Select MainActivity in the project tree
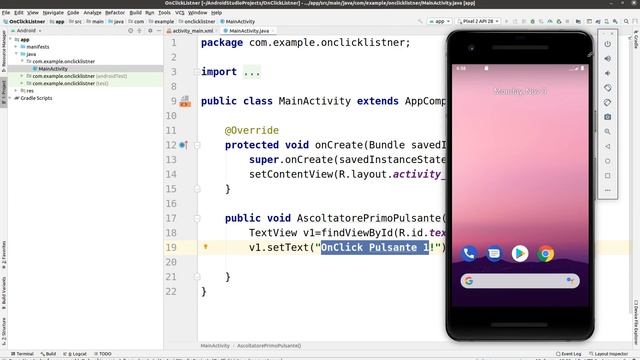This screenshot has width=640, height=360. (53, 69)
